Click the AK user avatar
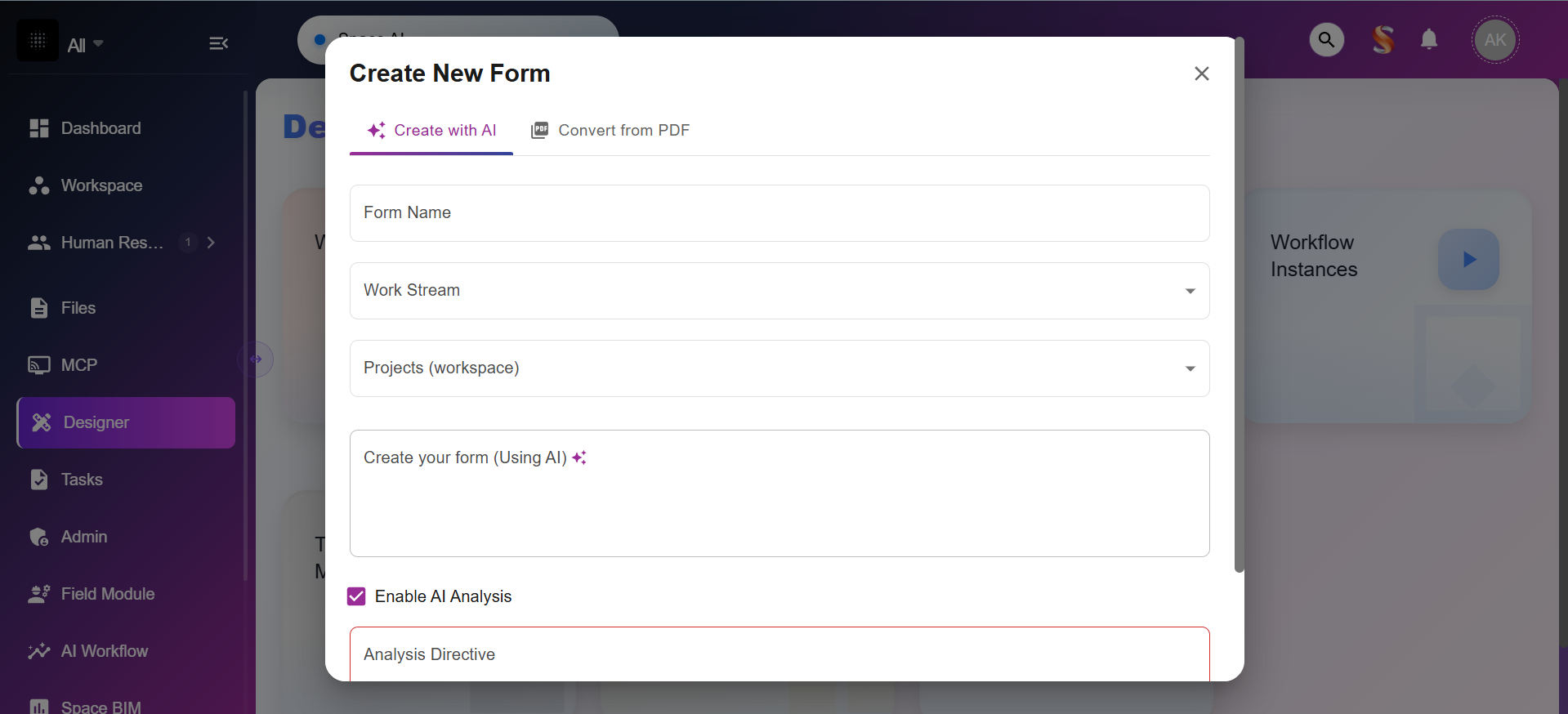 coord(1494,40)
